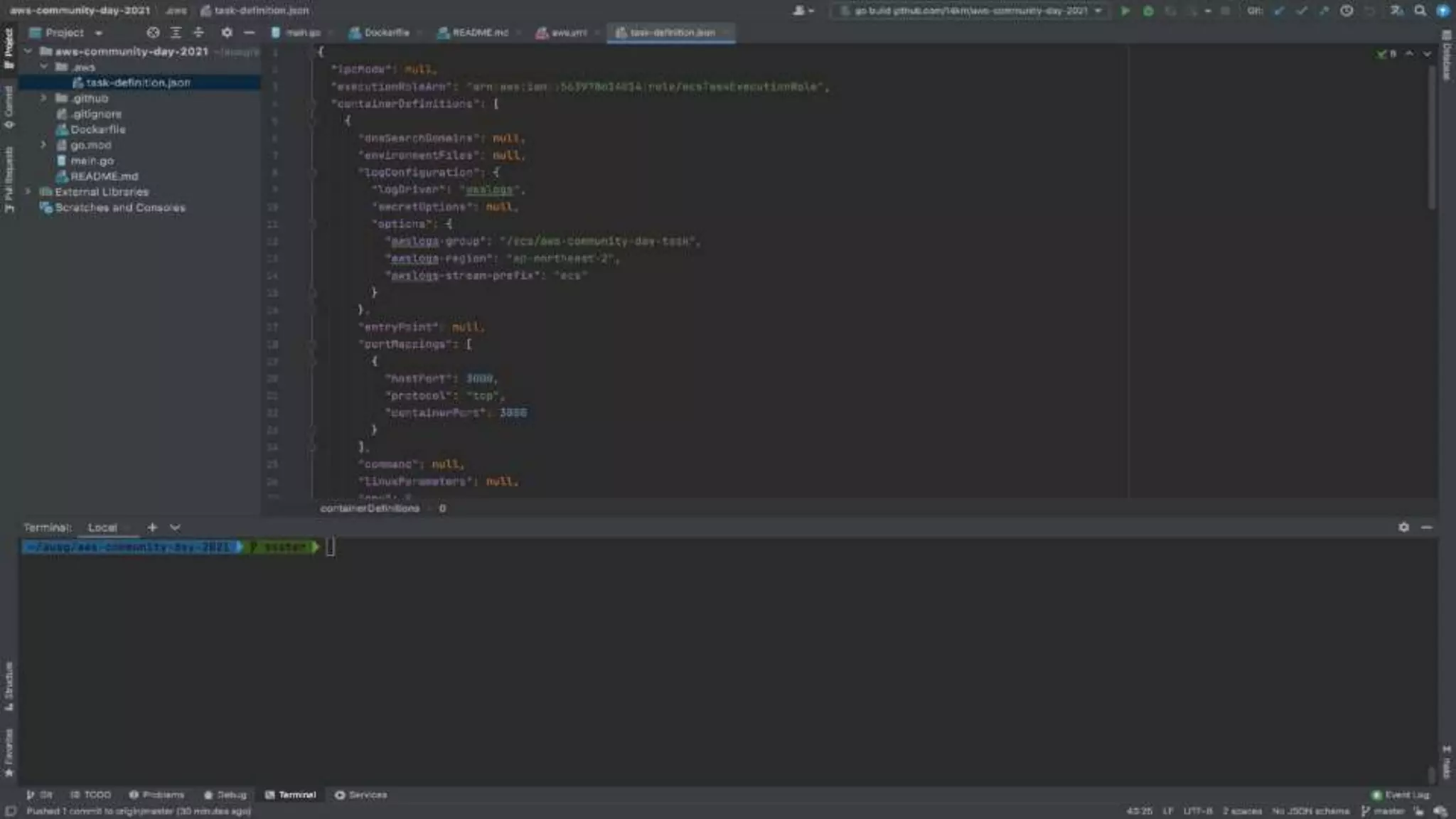
Task: Open the run configuration dropdown
Action: pyautogui.click(x=970, y=11)
